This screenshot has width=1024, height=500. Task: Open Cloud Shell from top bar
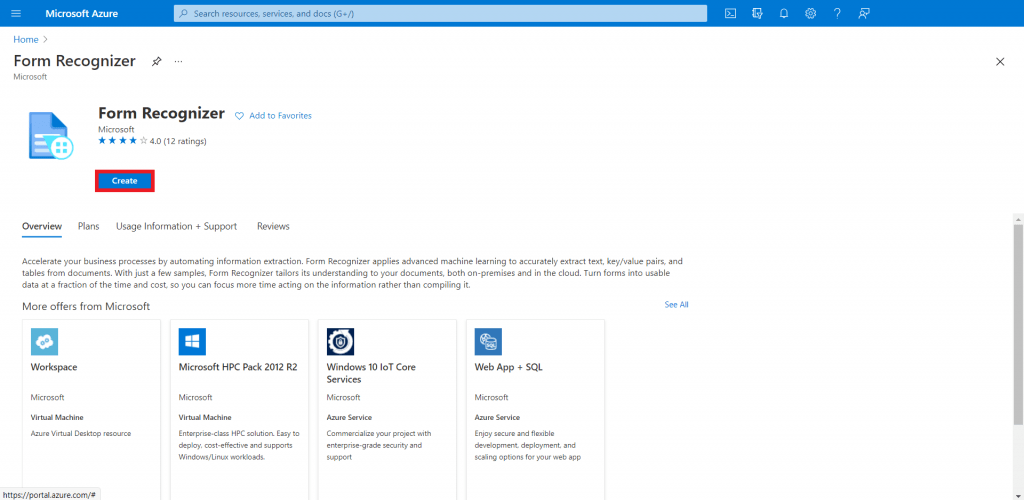click(731, 13)
